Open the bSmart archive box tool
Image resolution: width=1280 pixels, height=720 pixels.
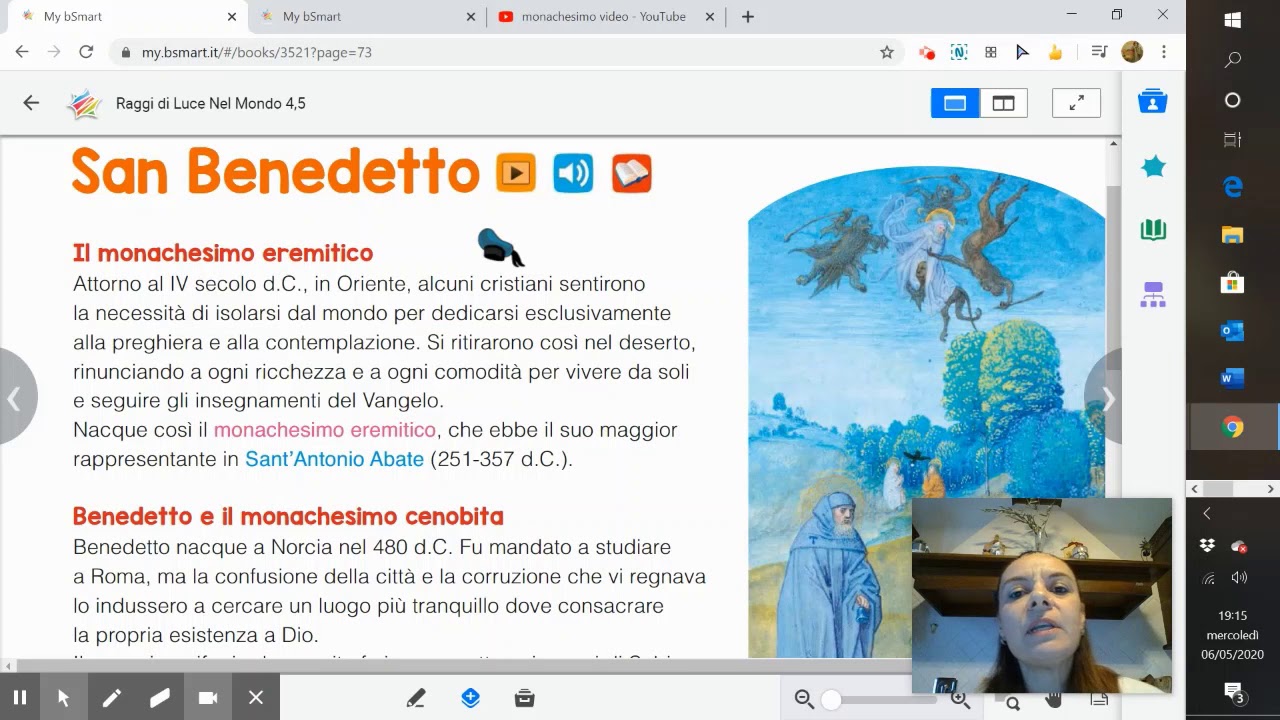pyautogui.click(x=524, y=698)
